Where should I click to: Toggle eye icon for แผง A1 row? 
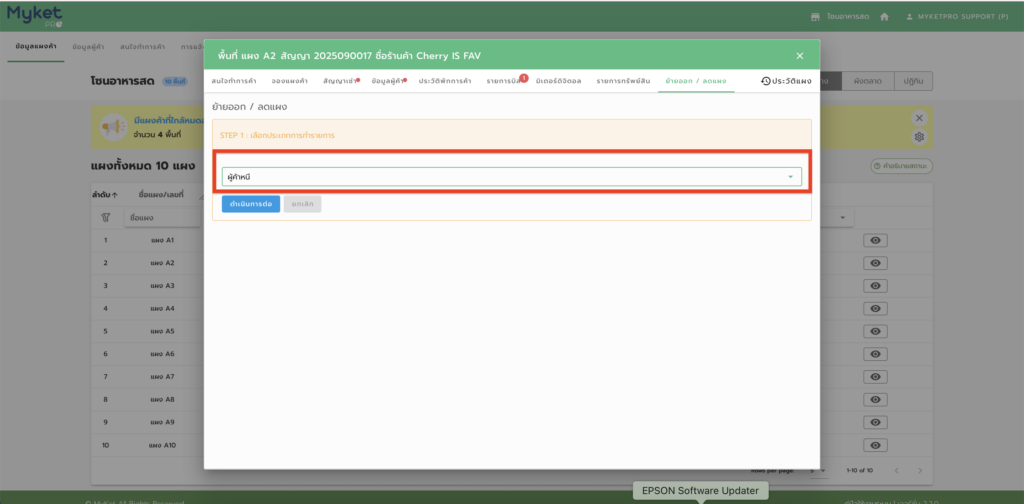[874, 241]
